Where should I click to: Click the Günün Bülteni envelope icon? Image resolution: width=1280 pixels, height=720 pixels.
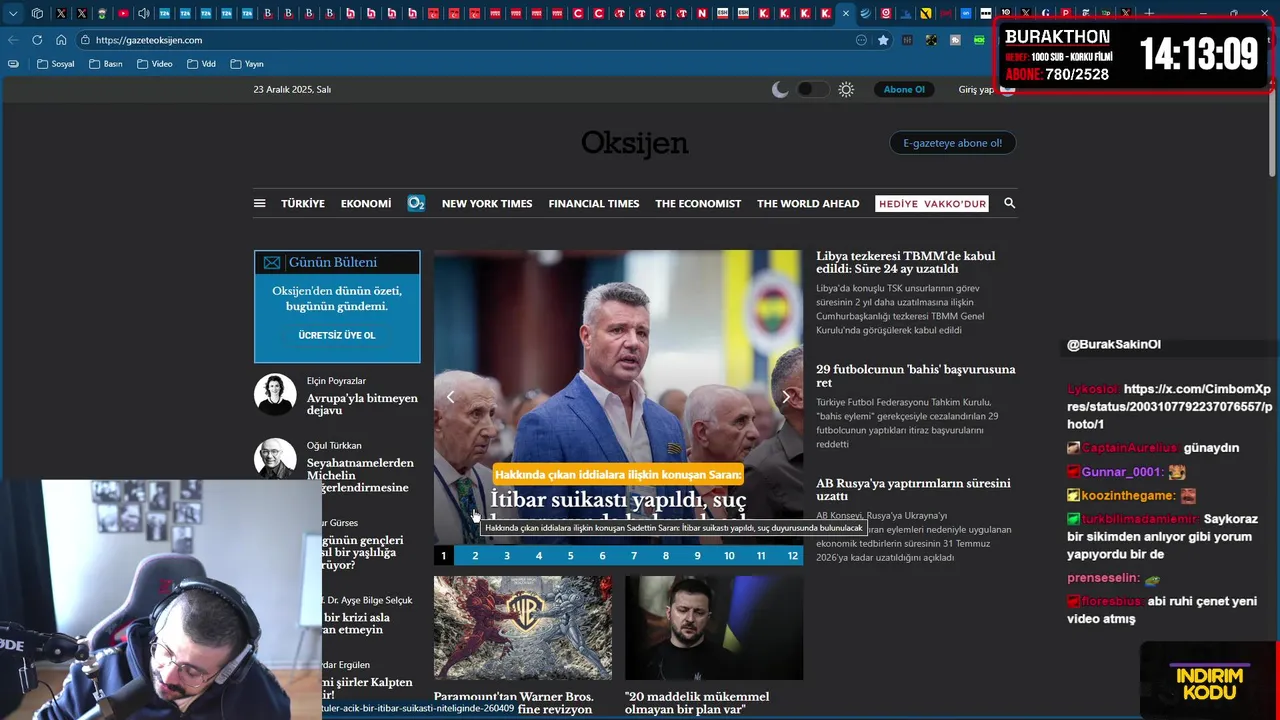[x=272, y=263]
